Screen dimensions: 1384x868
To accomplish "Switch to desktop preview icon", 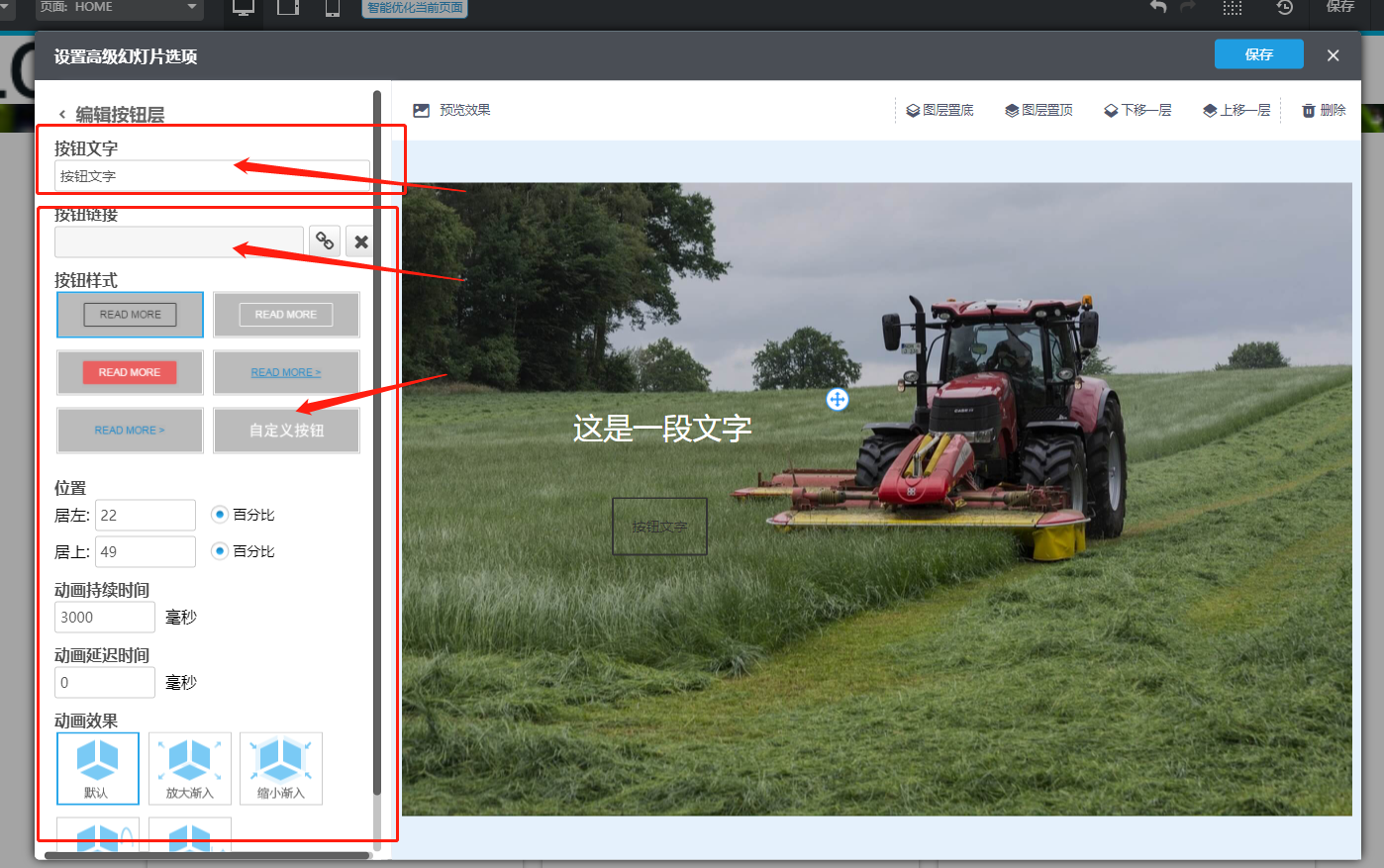I will pyautogui.click(x=243, y=8).
